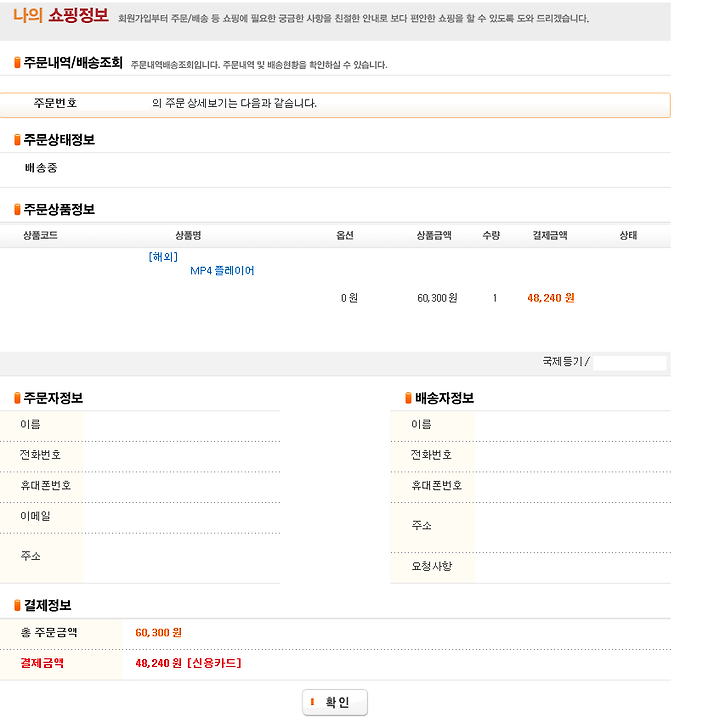The width and height of the screenshot is (720, 723).
Task: Click the 총 주문금액 label
Action: click(x=49, y=633)
